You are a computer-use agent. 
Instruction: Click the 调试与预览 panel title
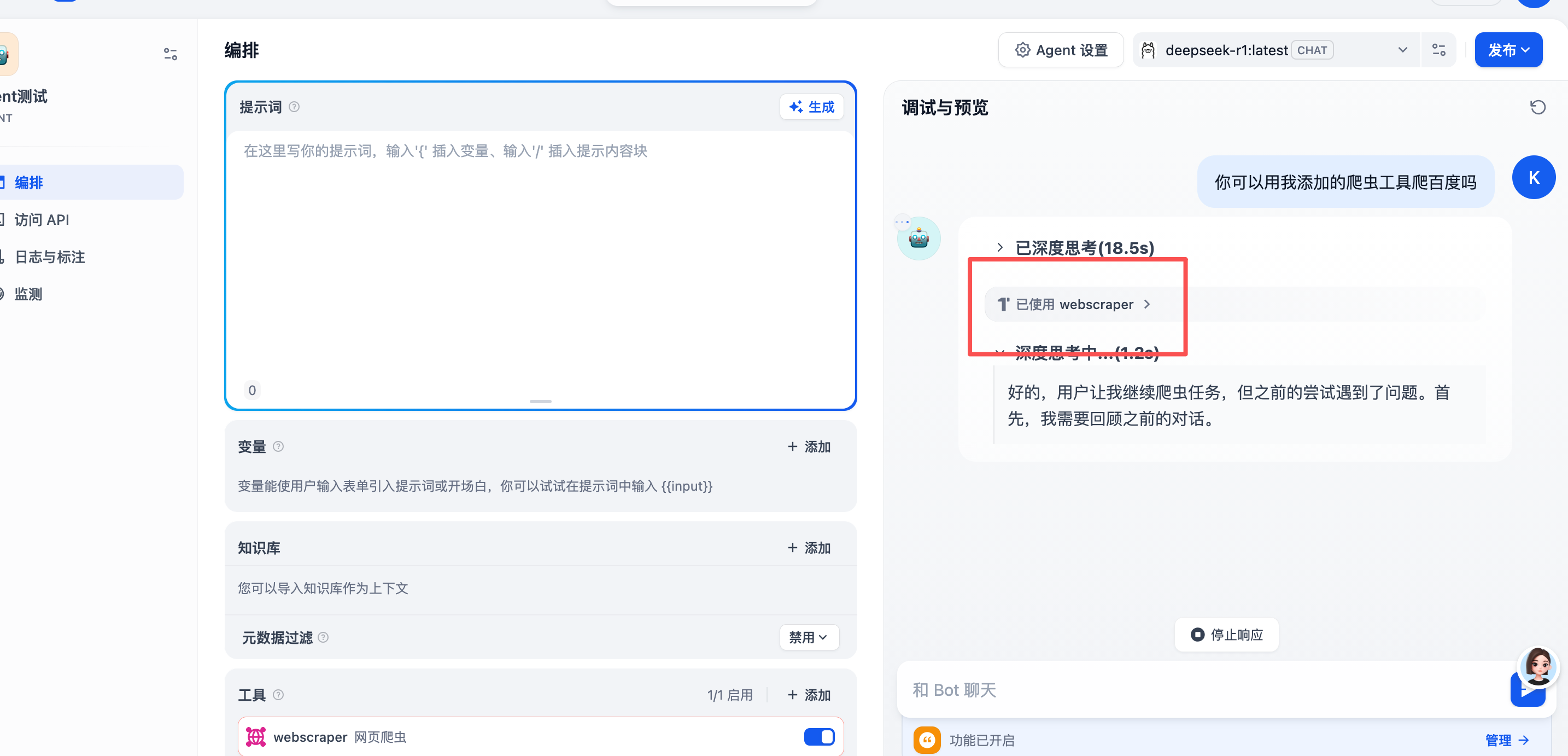point(945,108)
